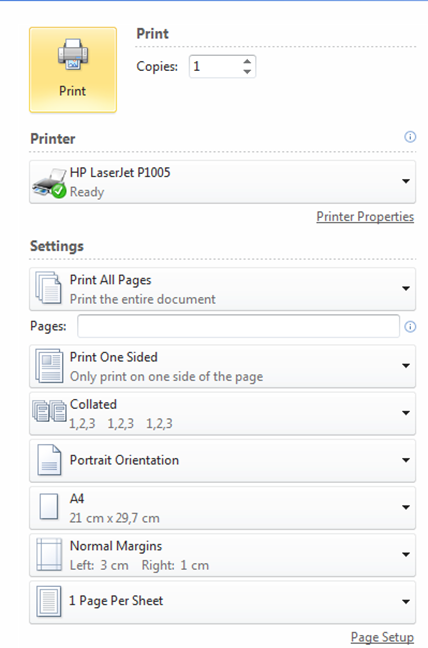Click the Portrait Orientation page icon
This screenshot has width=428, height=648.
click(x=49, y=460)
